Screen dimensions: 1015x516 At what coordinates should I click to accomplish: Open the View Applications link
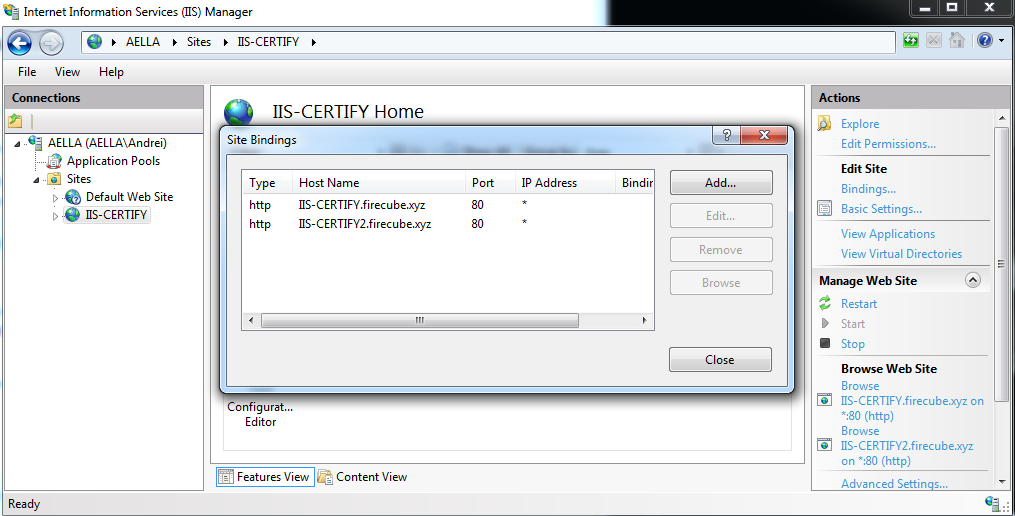click(887, 234)
